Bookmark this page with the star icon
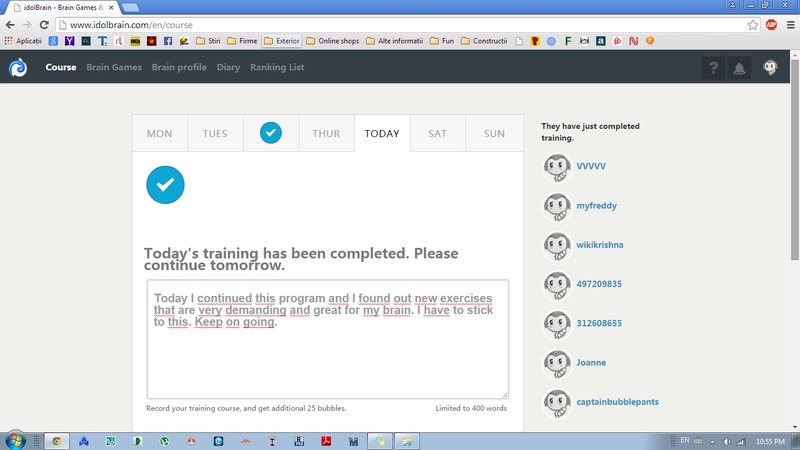 tap(752, 24)
